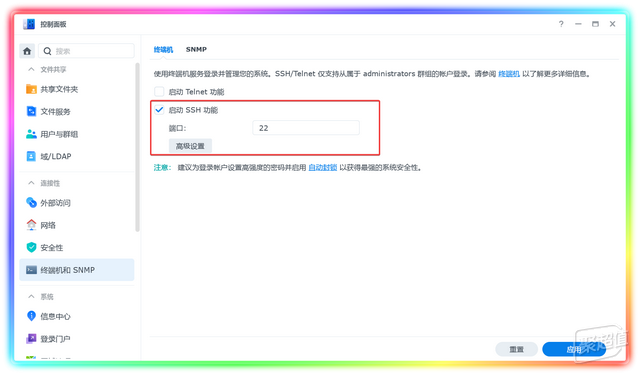Viewport: 640px width, 375px height.
Task: Follow the 自动封锁 auto block link
Action: point(322,167)
